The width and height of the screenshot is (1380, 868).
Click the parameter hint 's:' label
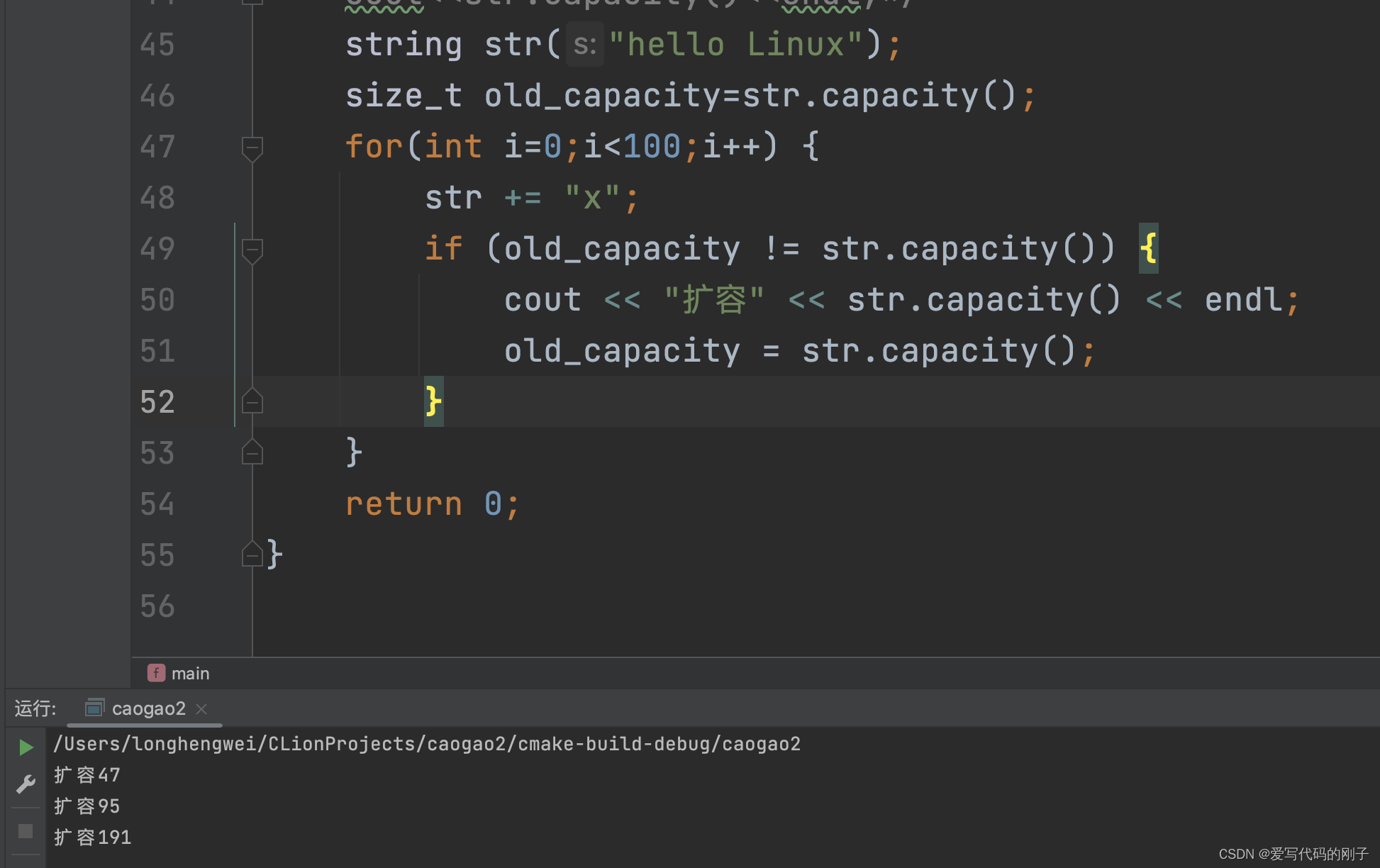point(585,45)
